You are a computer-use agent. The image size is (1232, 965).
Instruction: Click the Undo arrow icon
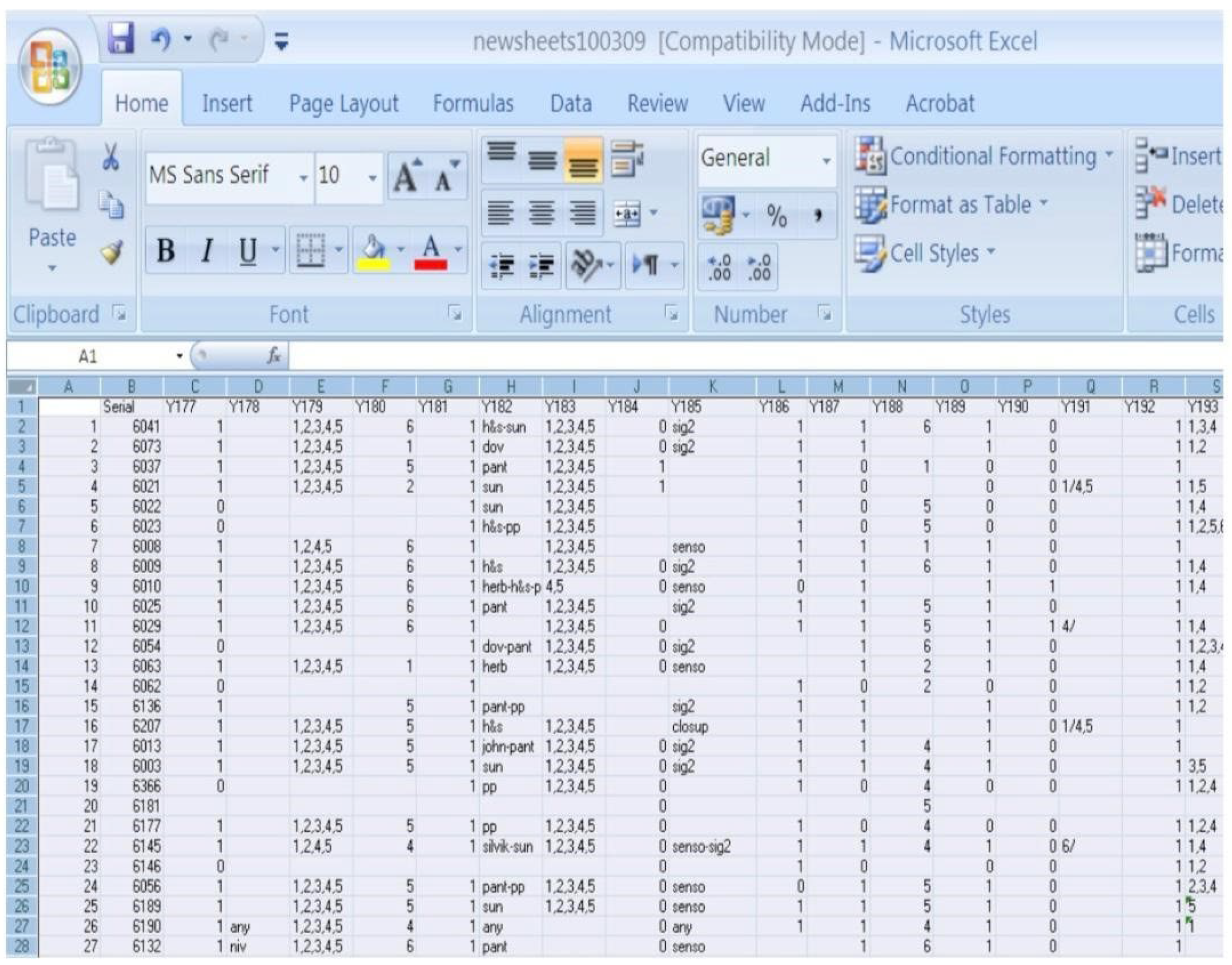point(161,39)
